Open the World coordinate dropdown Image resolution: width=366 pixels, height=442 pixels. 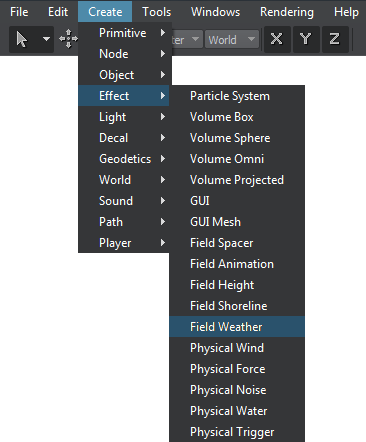pos(232,40)
